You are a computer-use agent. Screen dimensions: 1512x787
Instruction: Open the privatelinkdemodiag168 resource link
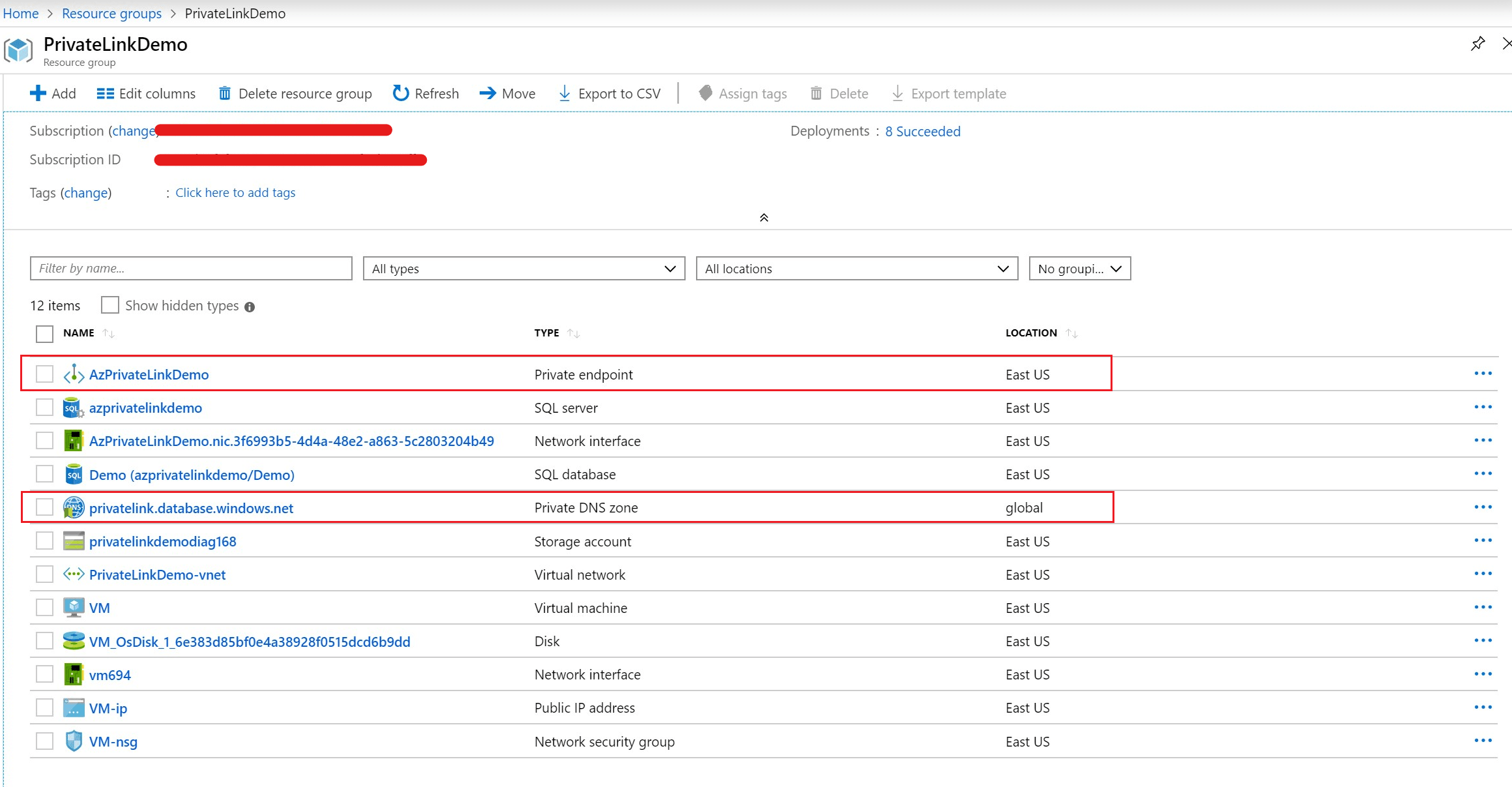(163, 541)
